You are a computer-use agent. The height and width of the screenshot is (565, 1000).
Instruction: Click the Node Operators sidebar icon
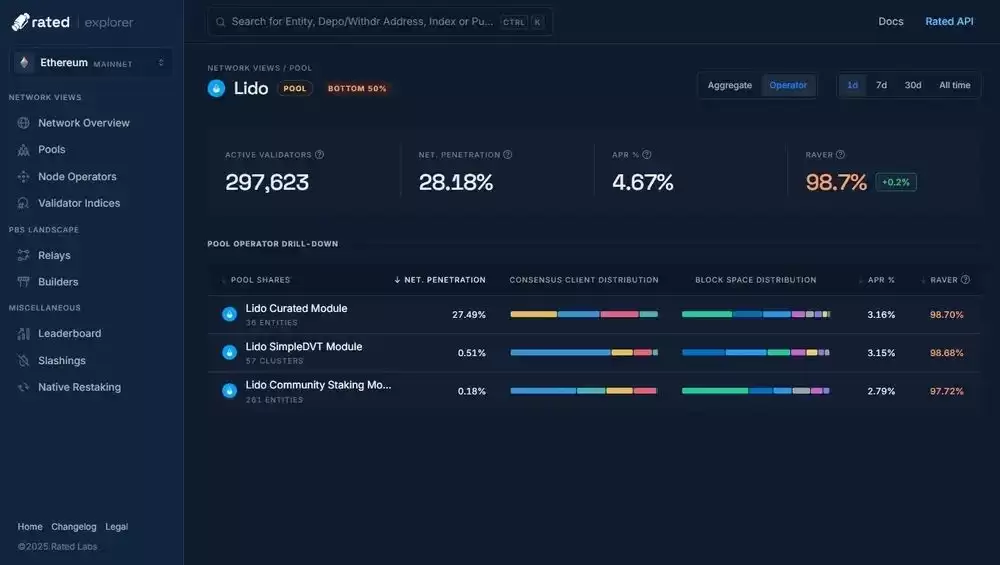tap(24, 177)
